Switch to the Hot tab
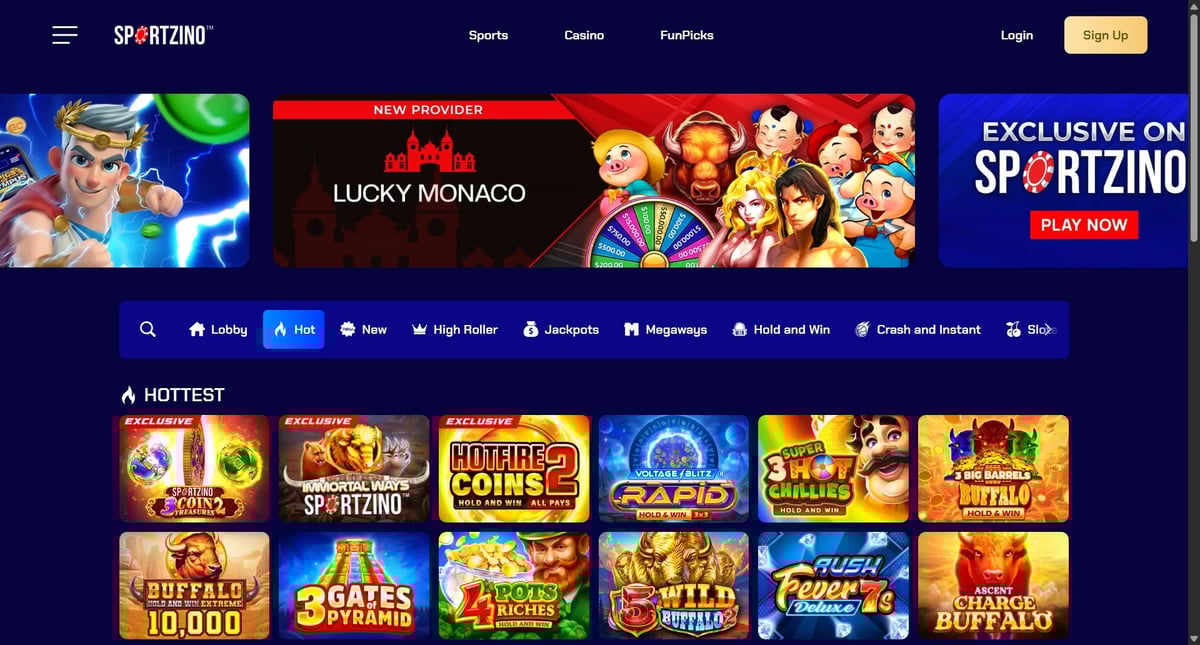The image size is (1200, 645). tap(294, 329)
